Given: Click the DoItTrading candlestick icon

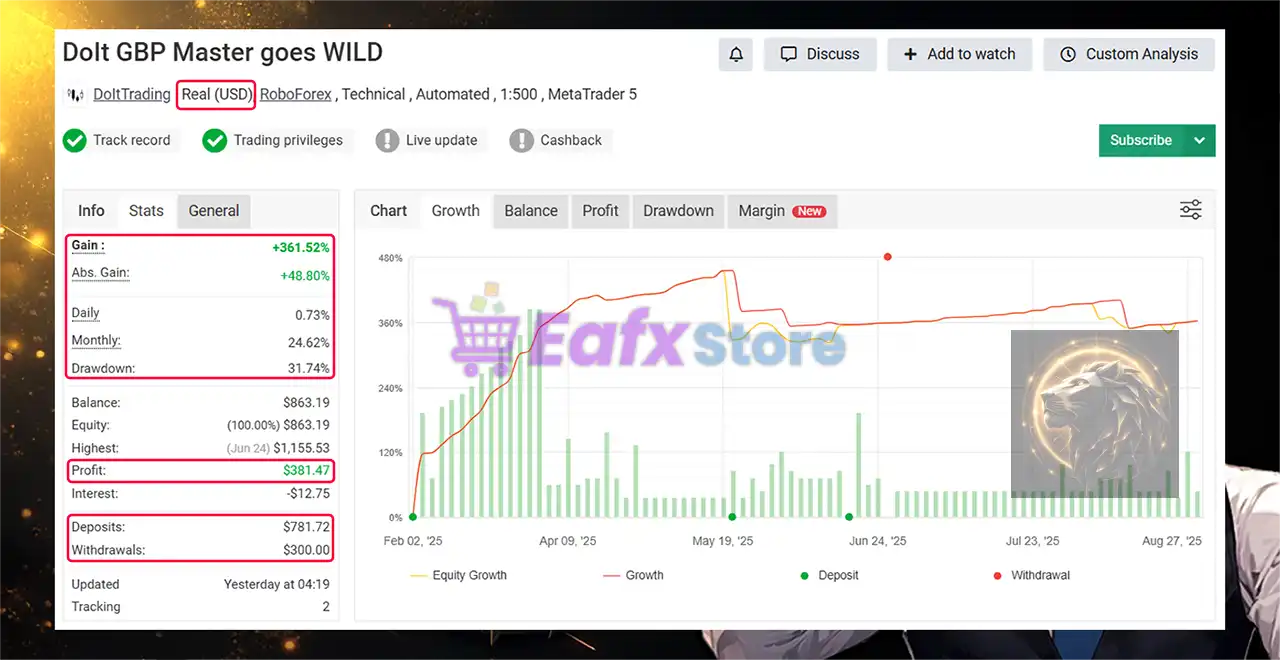Looking at the screenshot, I should (x=75, y=95).
